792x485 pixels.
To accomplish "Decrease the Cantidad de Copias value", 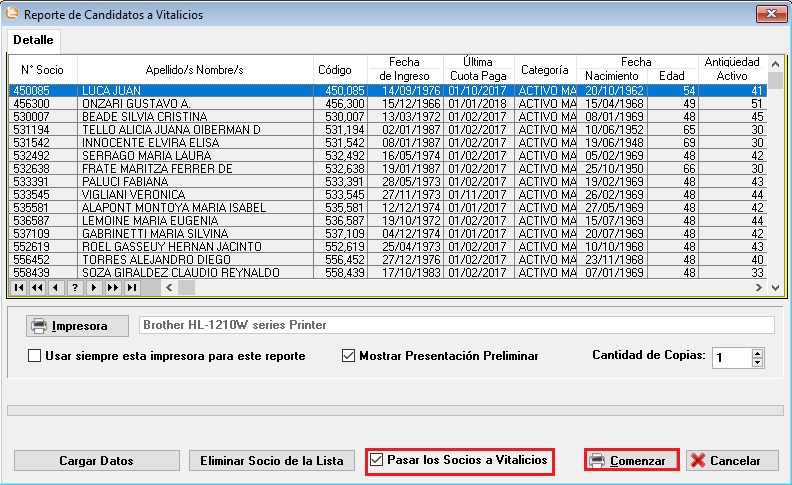I will click(757, 362).
